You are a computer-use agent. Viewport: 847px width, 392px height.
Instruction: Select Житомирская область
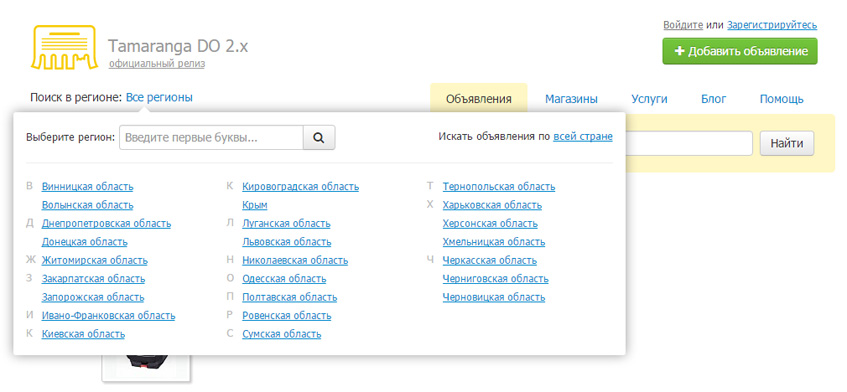(95, 260)
